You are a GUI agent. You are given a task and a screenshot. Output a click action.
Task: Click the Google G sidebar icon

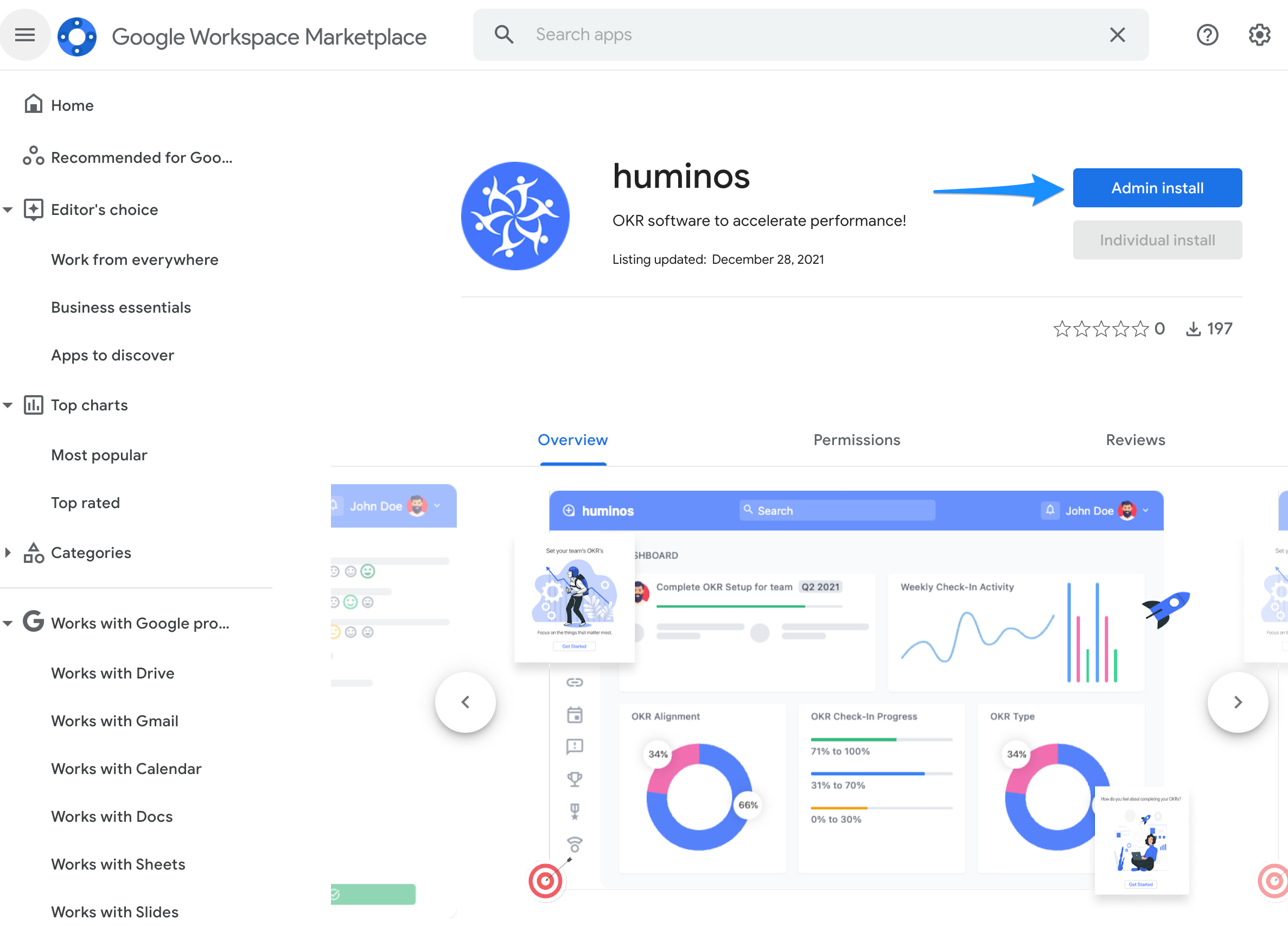[34, 622]
